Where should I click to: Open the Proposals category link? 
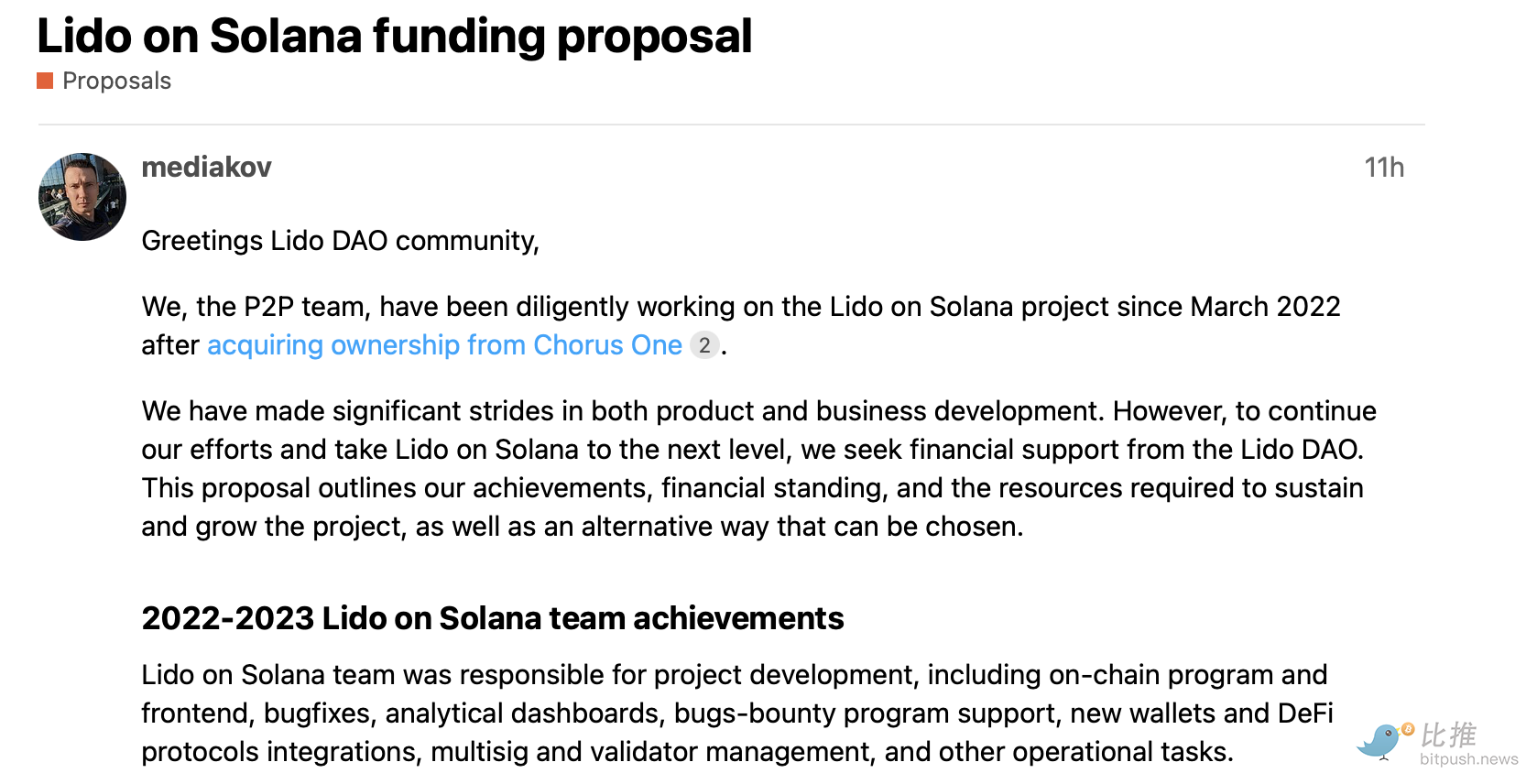click(x=116, y=81)
